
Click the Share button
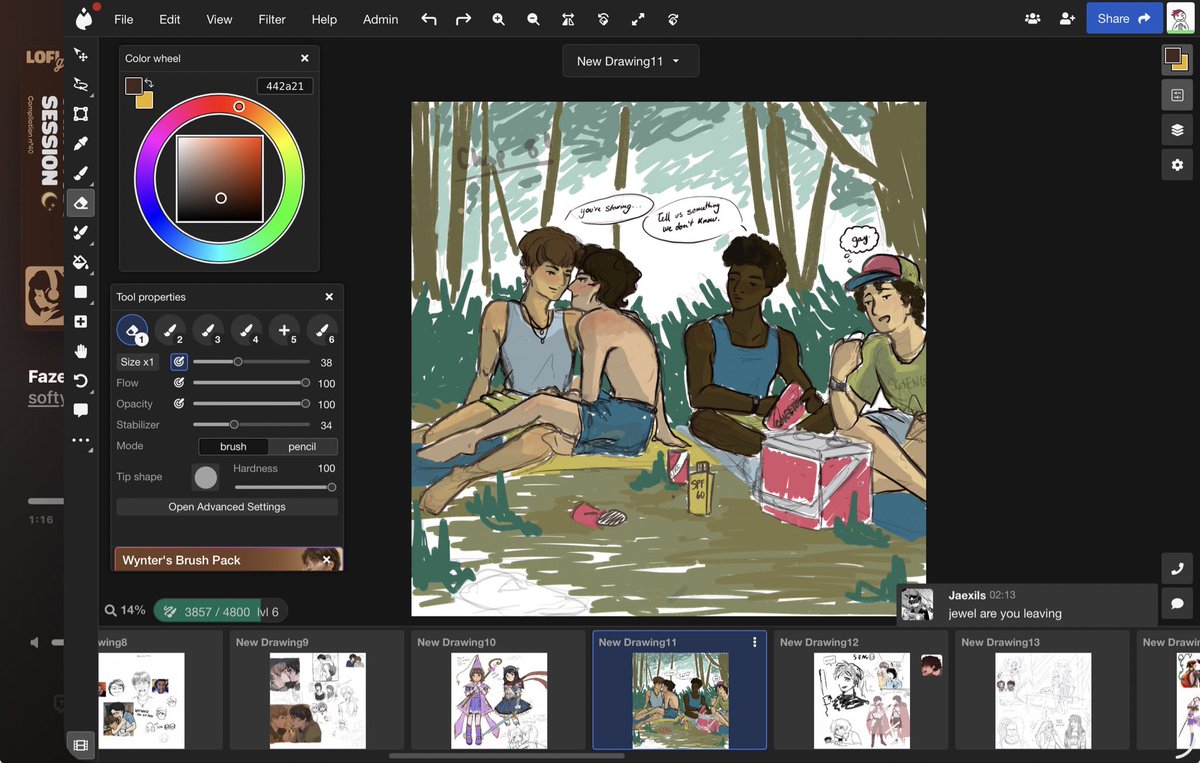pyautogui.click(x=1124, y=18)
